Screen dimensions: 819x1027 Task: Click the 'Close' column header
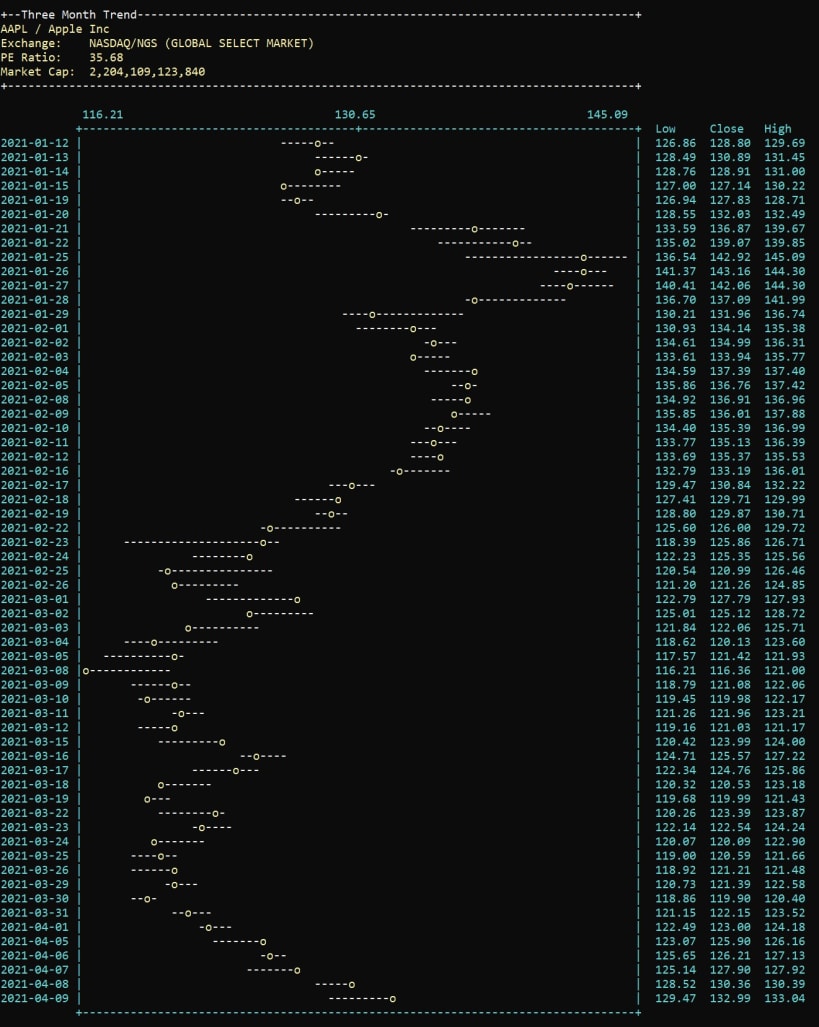pyautogui.click(x=727, y=129)
